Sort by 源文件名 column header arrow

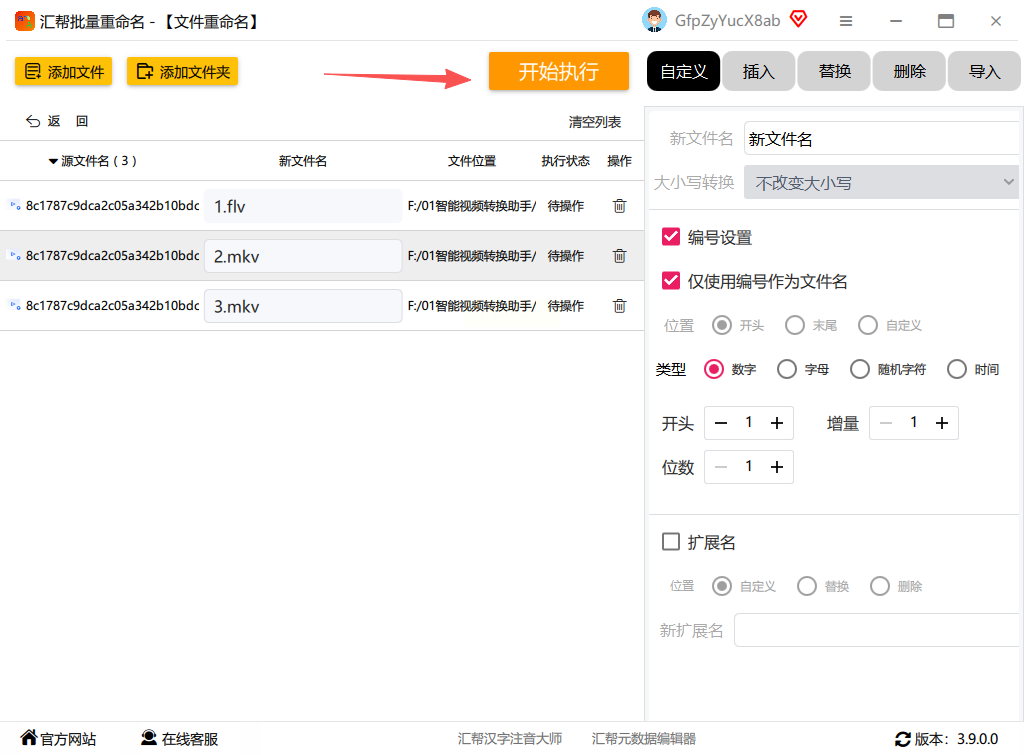53,161
